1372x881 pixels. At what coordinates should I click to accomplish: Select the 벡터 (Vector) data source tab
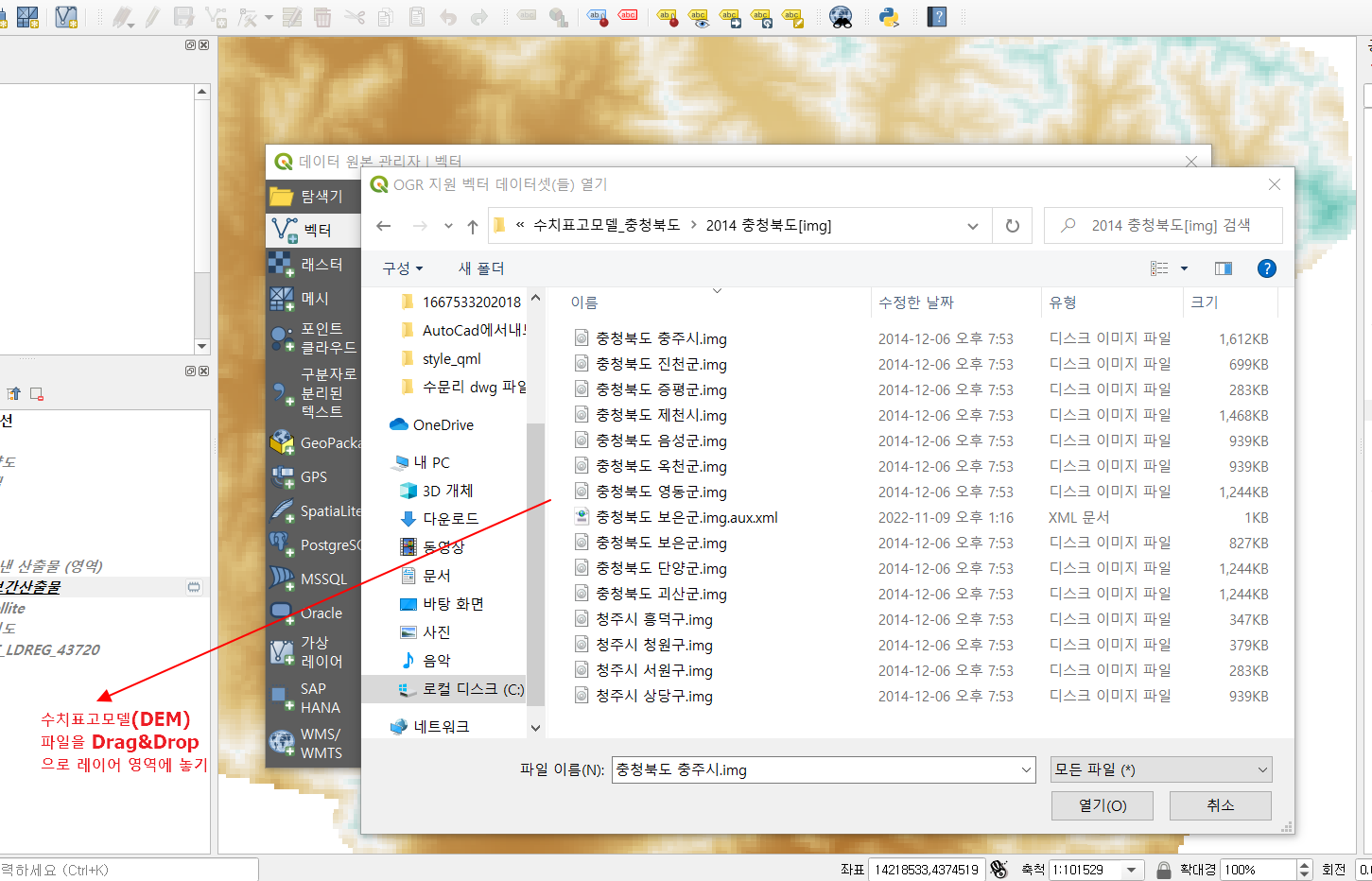[x=313, y=230]
